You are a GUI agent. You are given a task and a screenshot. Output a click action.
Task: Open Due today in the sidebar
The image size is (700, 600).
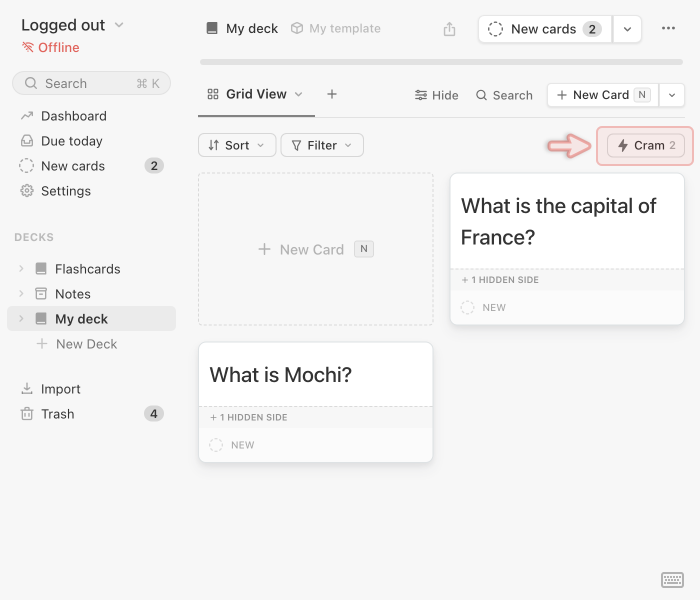[71, 141]
